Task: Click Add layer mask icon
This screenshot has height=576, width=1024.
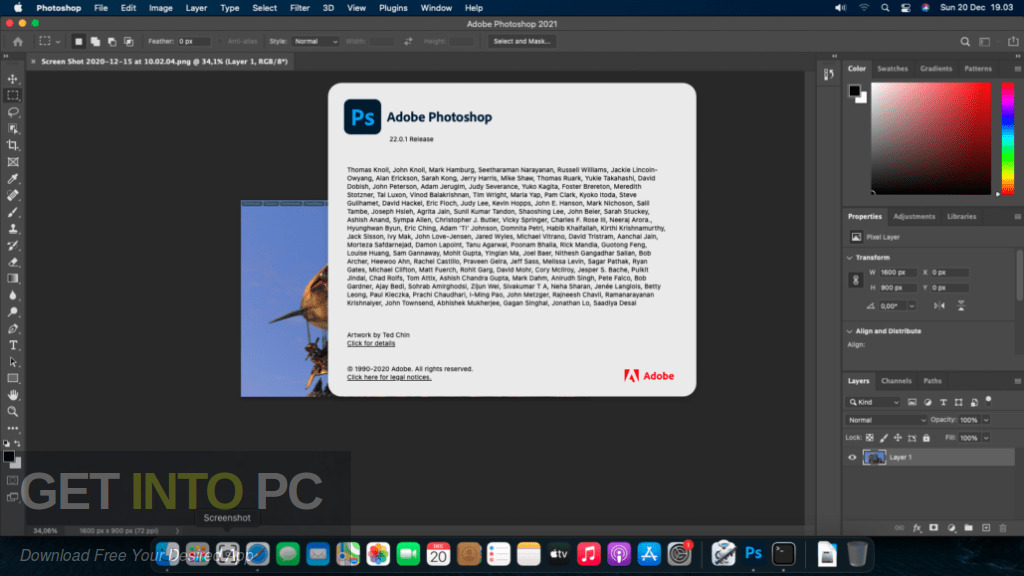Action: pyautogui.click(x=934, y=528)
